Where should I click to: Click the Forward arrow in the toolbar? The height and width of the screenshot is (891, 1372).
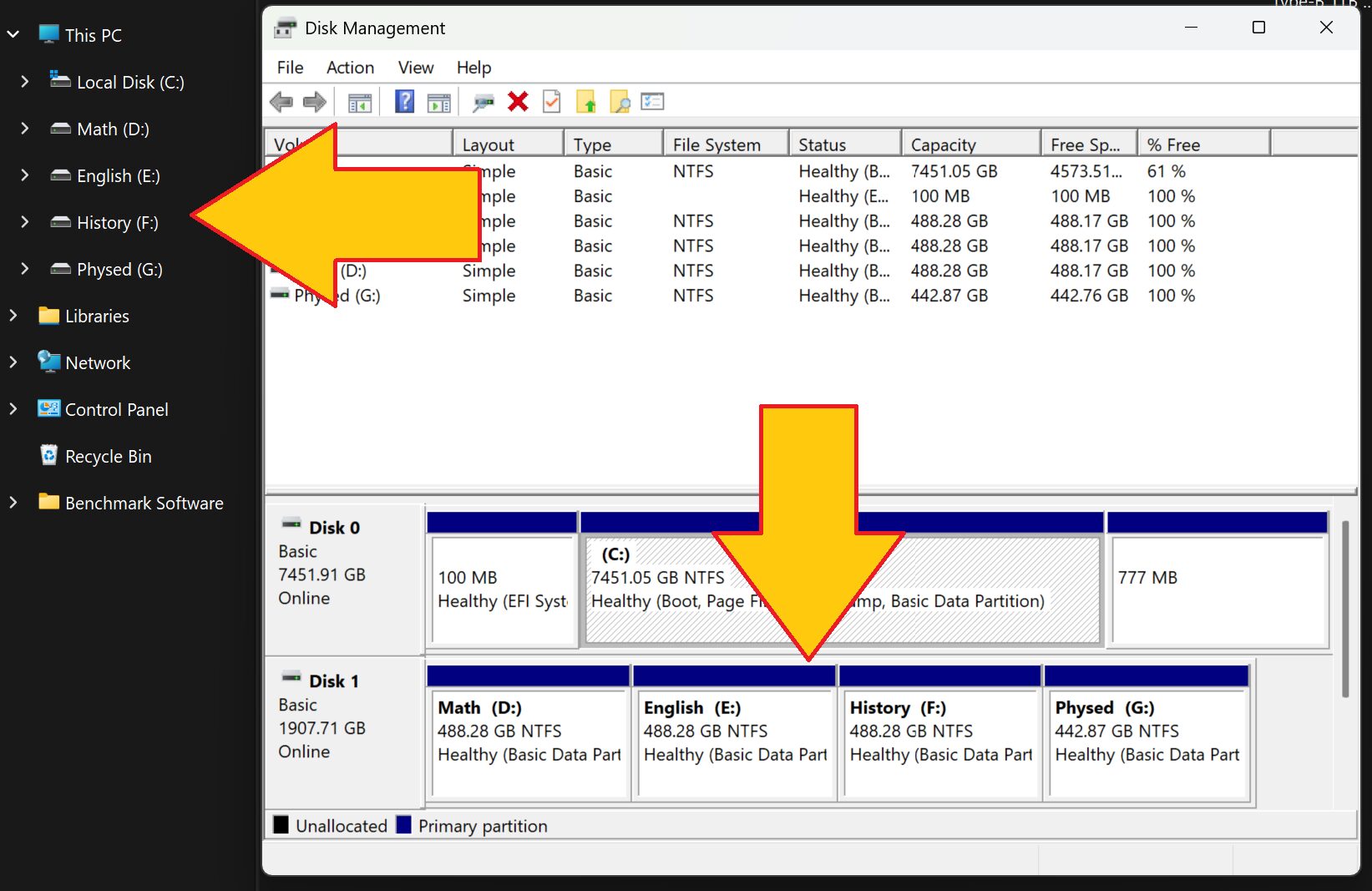click(315, 102)
